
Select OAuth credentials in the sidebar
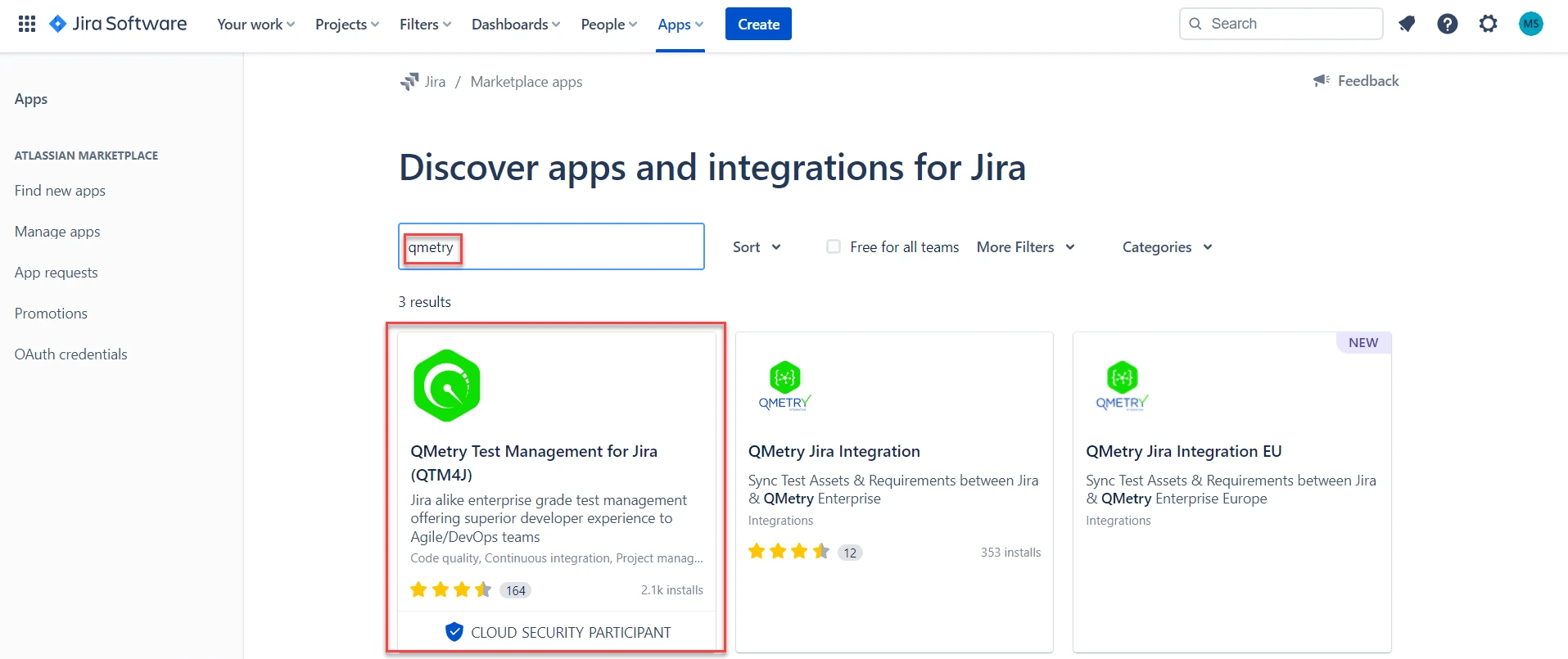click(x=70, y=354)
